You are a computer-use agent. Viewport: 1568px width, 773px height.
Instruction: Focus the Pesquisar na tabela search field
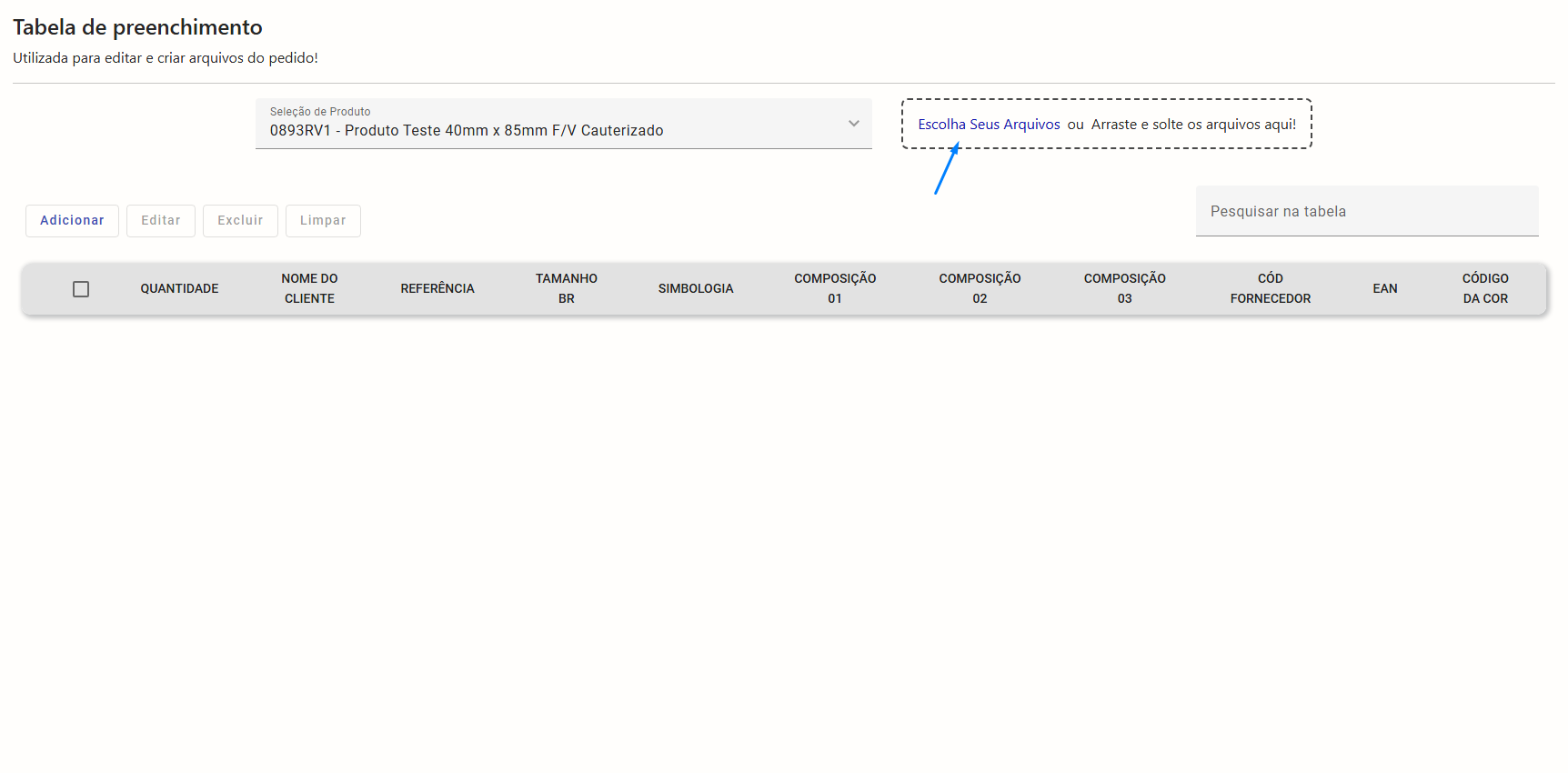[x=1366, y=212]
